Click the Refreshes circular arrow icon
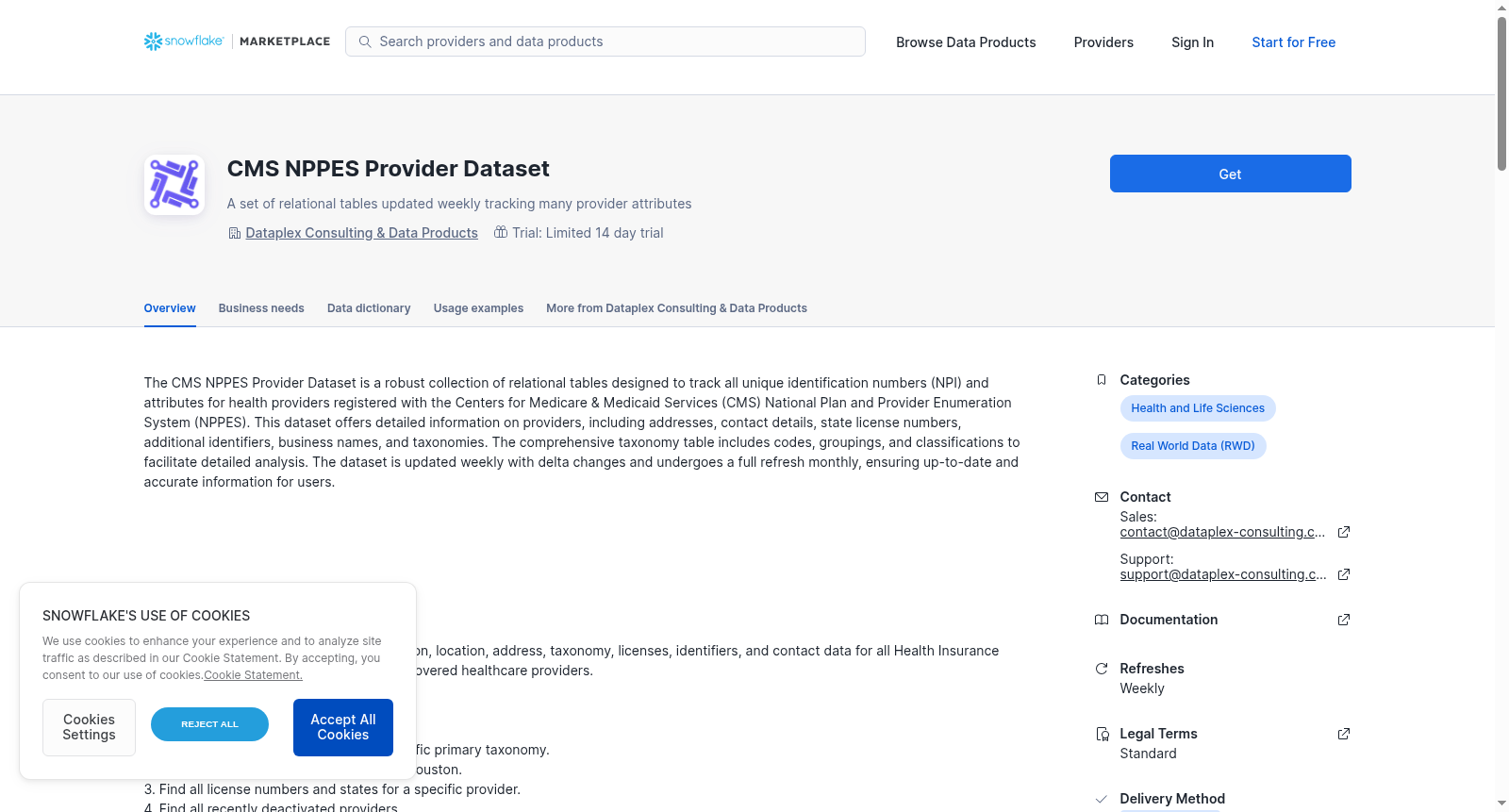Image resolution: width=1509 pixels, height=812 pixels. point(1102,669)
